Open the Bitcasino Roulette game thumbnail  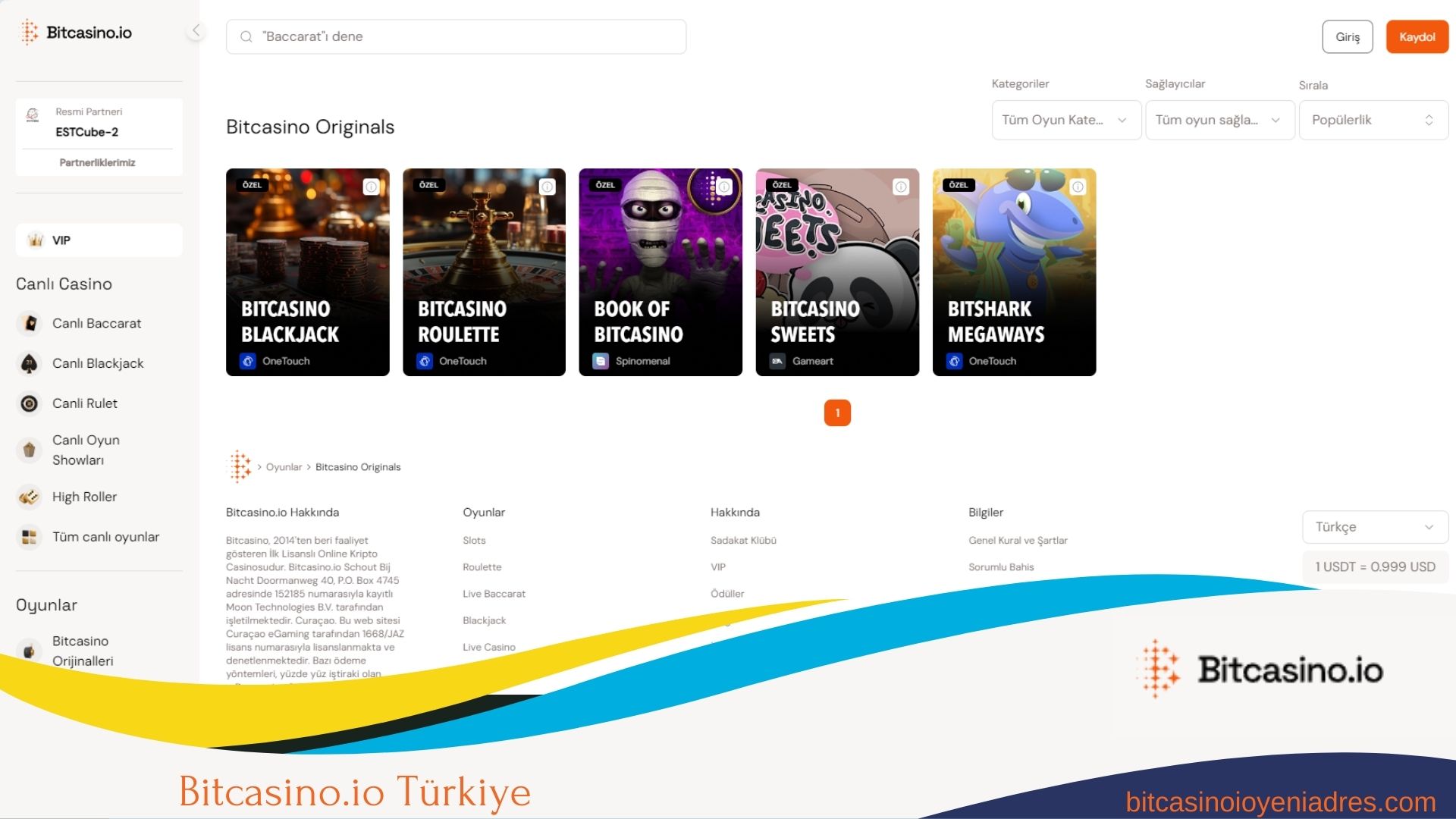click(484, 272)
